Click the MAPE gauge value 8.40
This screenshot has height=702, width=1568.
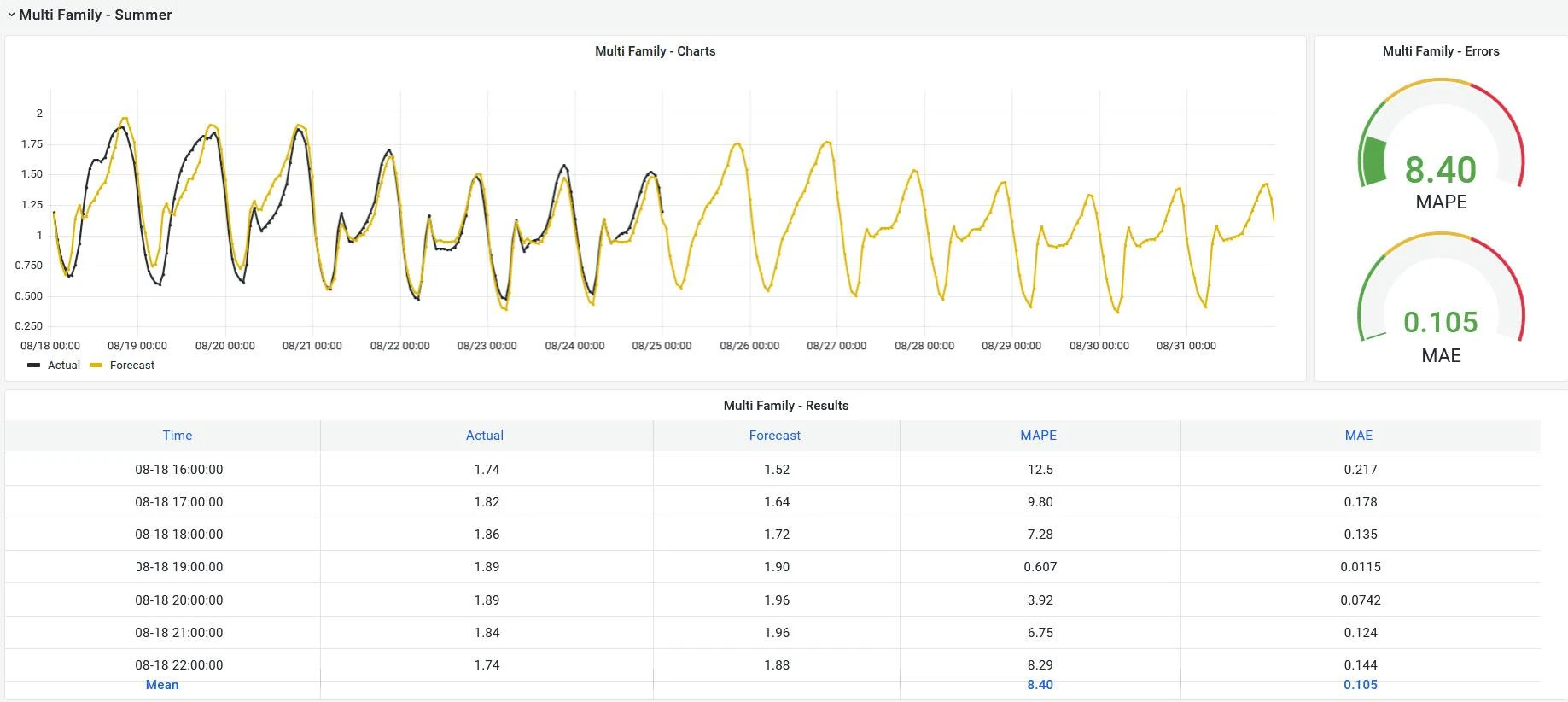click(x=1441, y=170)
